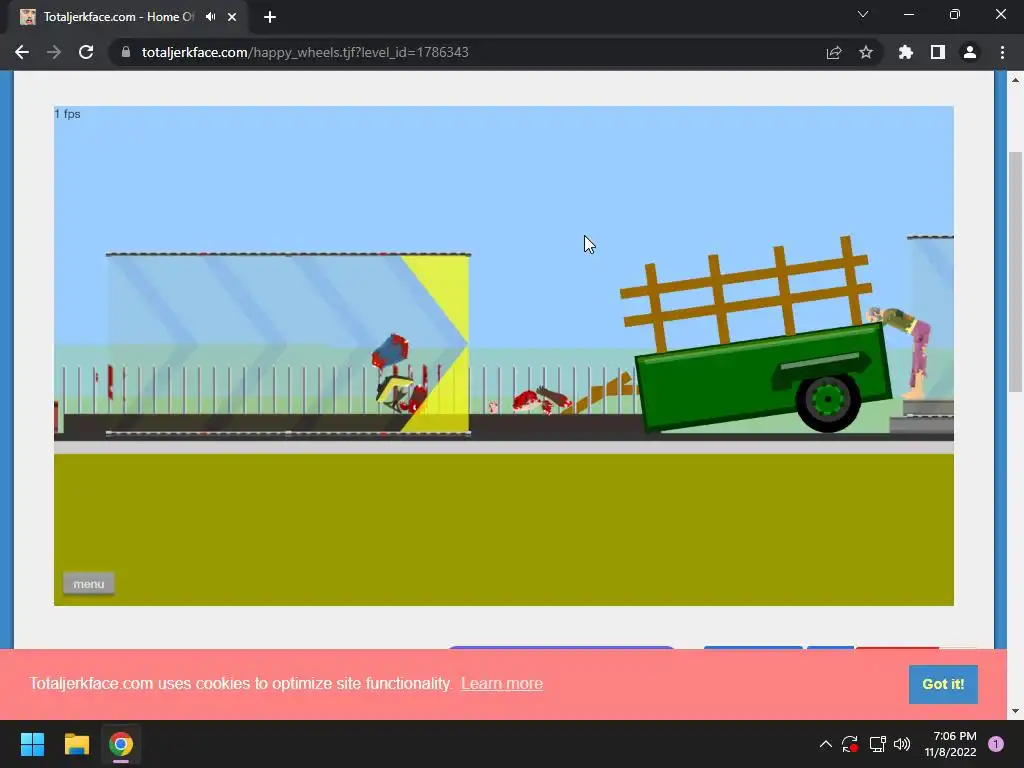
Task: Click the green cart wheel in game
Action: click(827, 400)
